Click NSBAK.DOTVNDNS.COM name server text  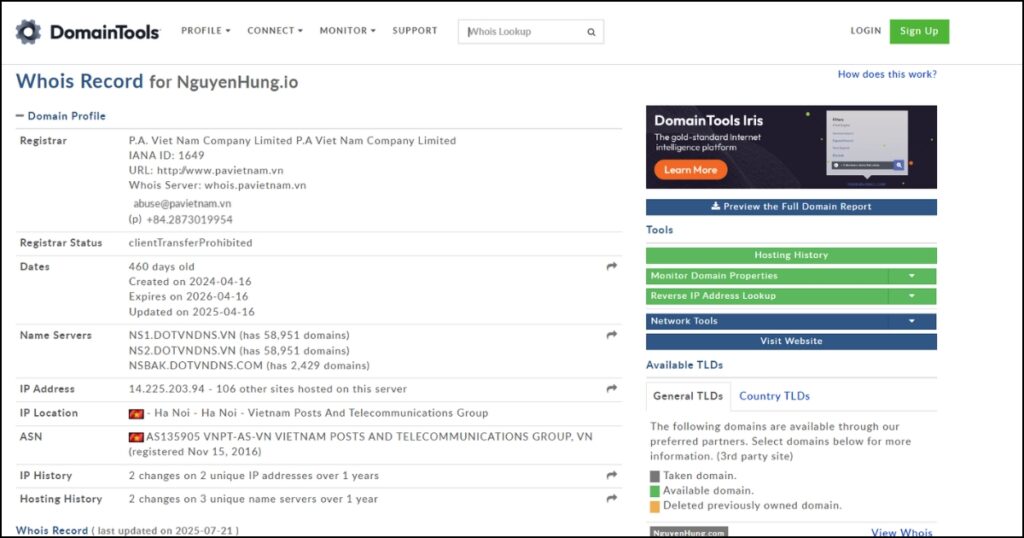(196, 366)
